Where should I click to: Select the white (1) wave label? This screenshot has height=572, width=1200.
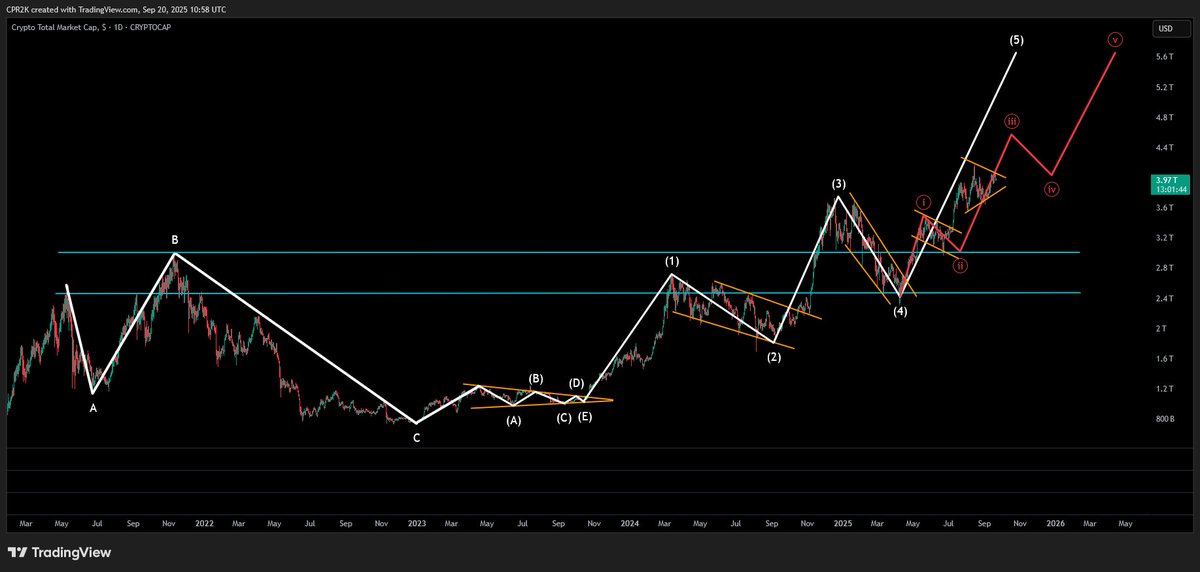click(x=674, y=261)
